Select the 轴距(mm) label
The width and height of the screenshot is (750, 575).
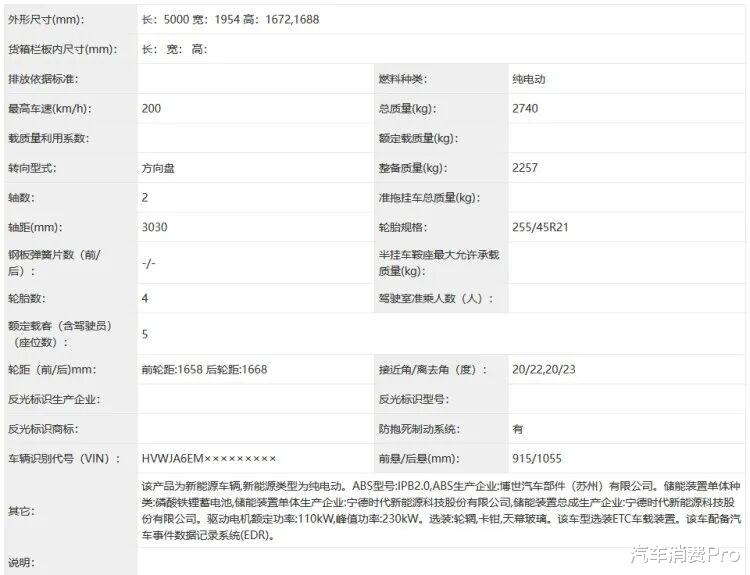pos(35,227)
